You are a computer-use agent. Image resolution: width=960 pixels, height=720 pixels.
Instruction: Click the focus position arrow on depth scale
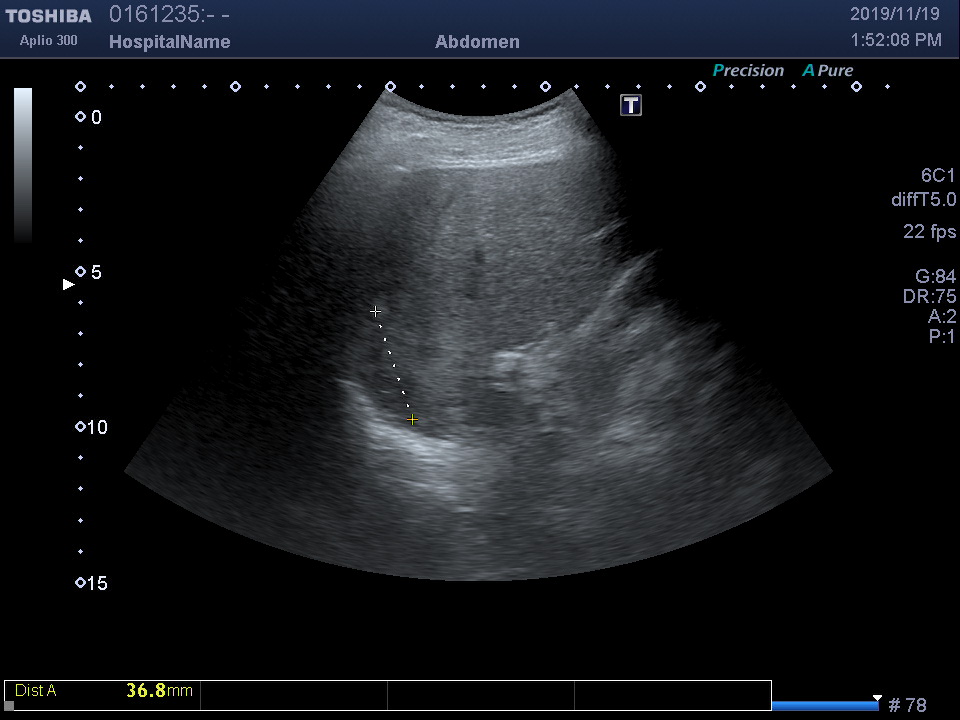(69, 285)
